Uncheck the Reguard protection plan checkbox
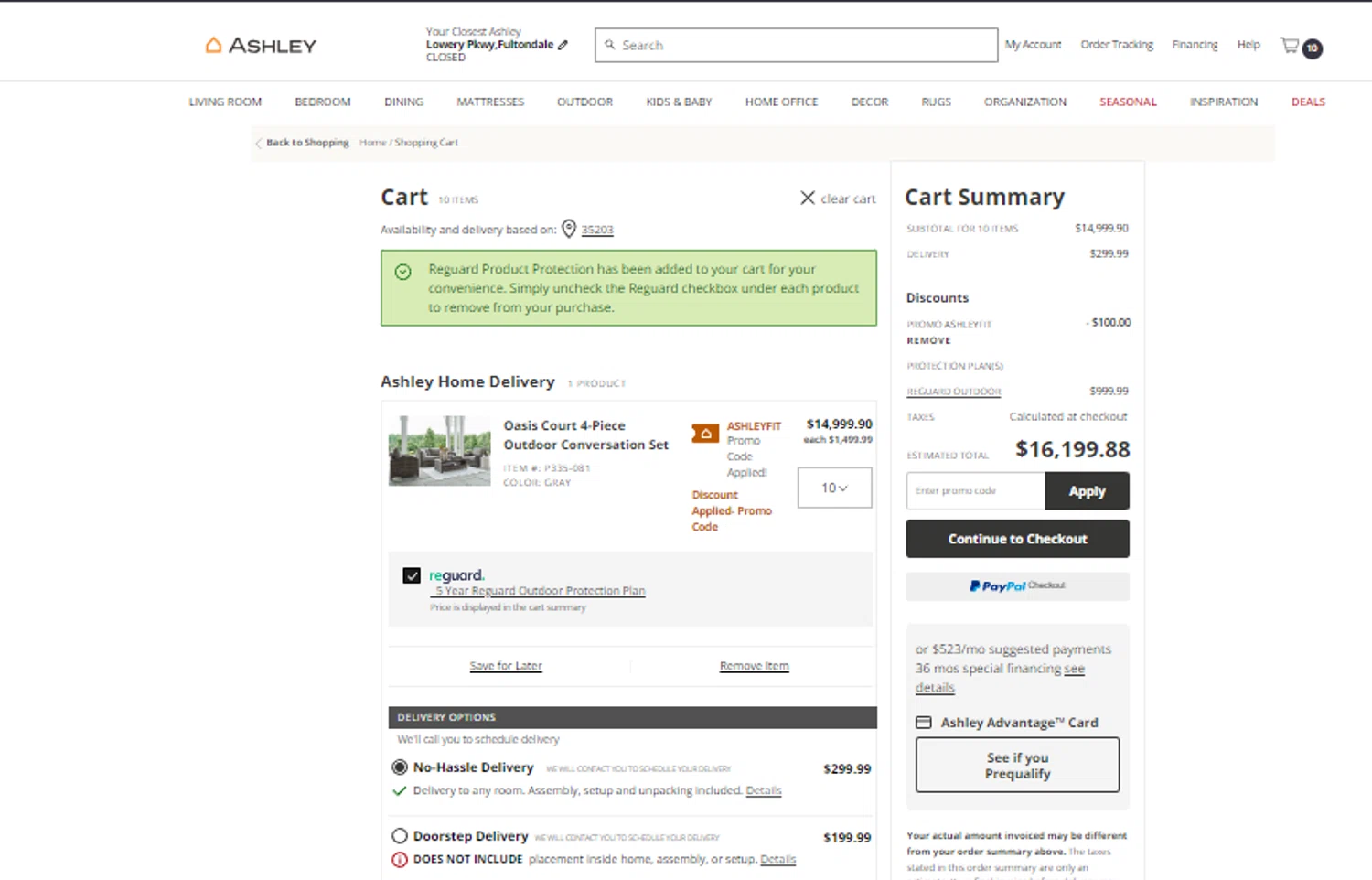This screenshot has height=880, width=1372. point(412,575)
